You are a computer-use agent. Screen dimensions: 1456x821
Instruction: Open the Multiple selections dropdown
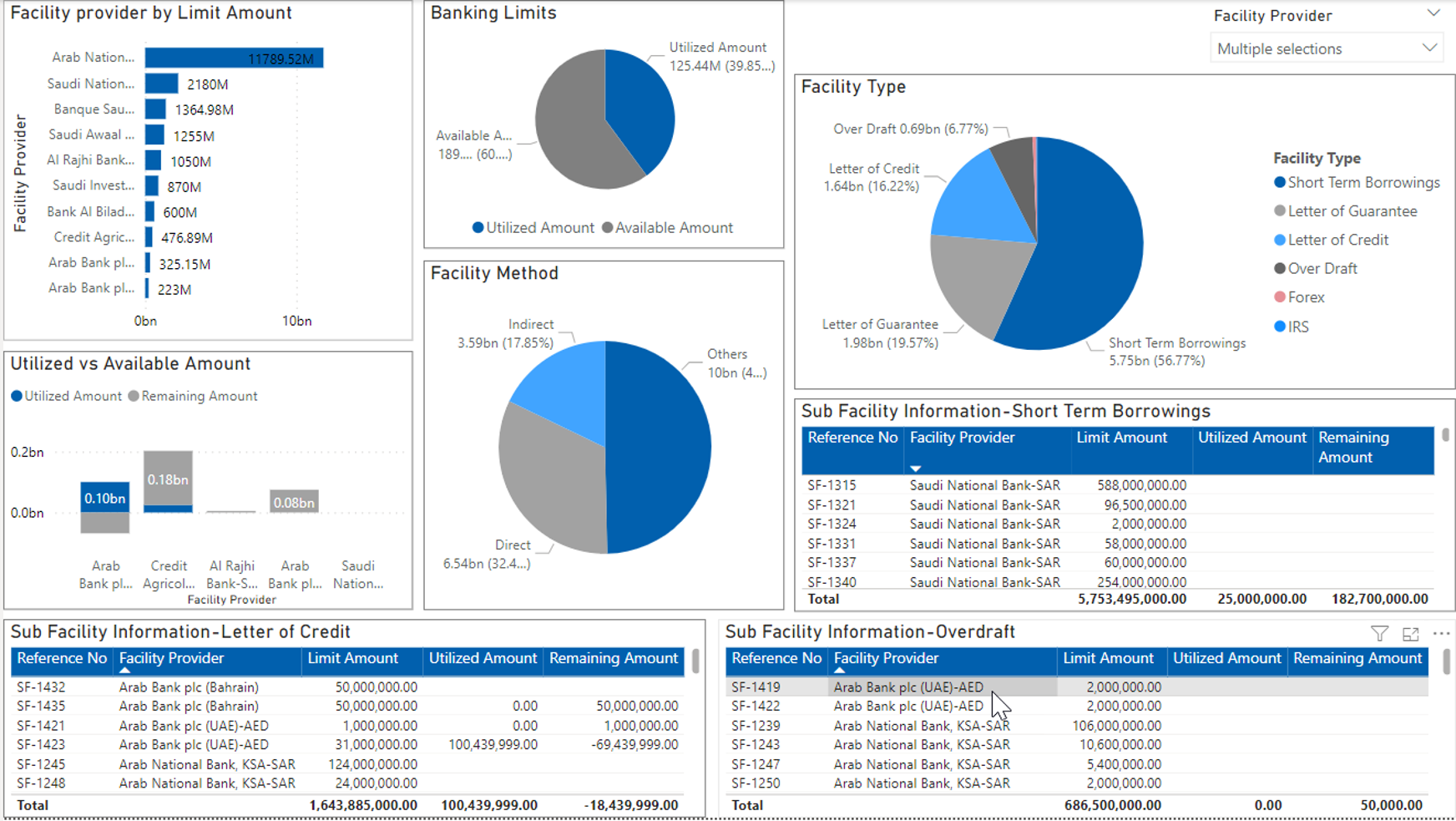click(x=1326, y=49)
